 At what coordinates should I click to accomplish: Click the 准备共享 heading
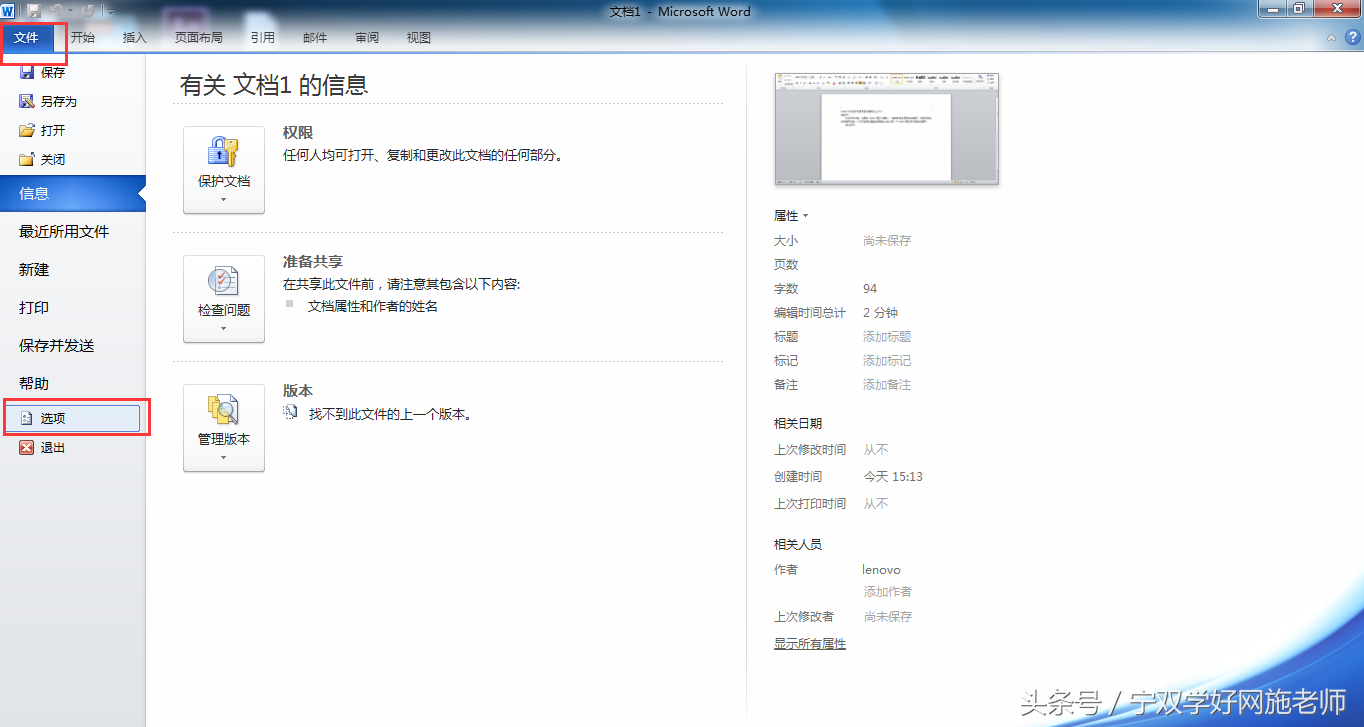tap(313, 261)
